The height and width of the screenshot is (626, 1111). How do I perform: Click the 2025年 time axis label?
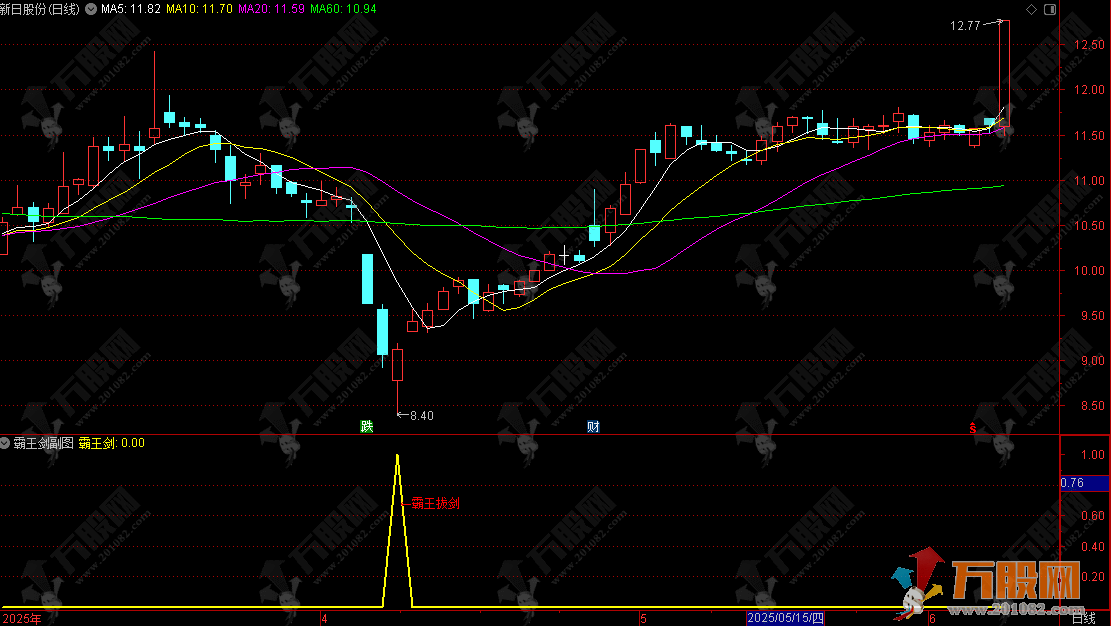point(22,618)
